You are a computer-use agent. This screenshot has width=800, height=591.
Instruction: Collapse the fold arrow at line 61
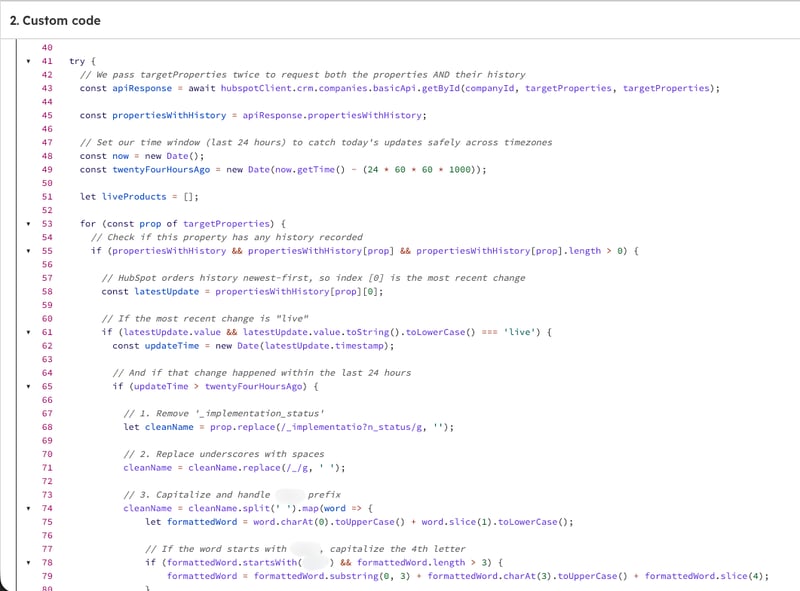click(x=29, y=332)
